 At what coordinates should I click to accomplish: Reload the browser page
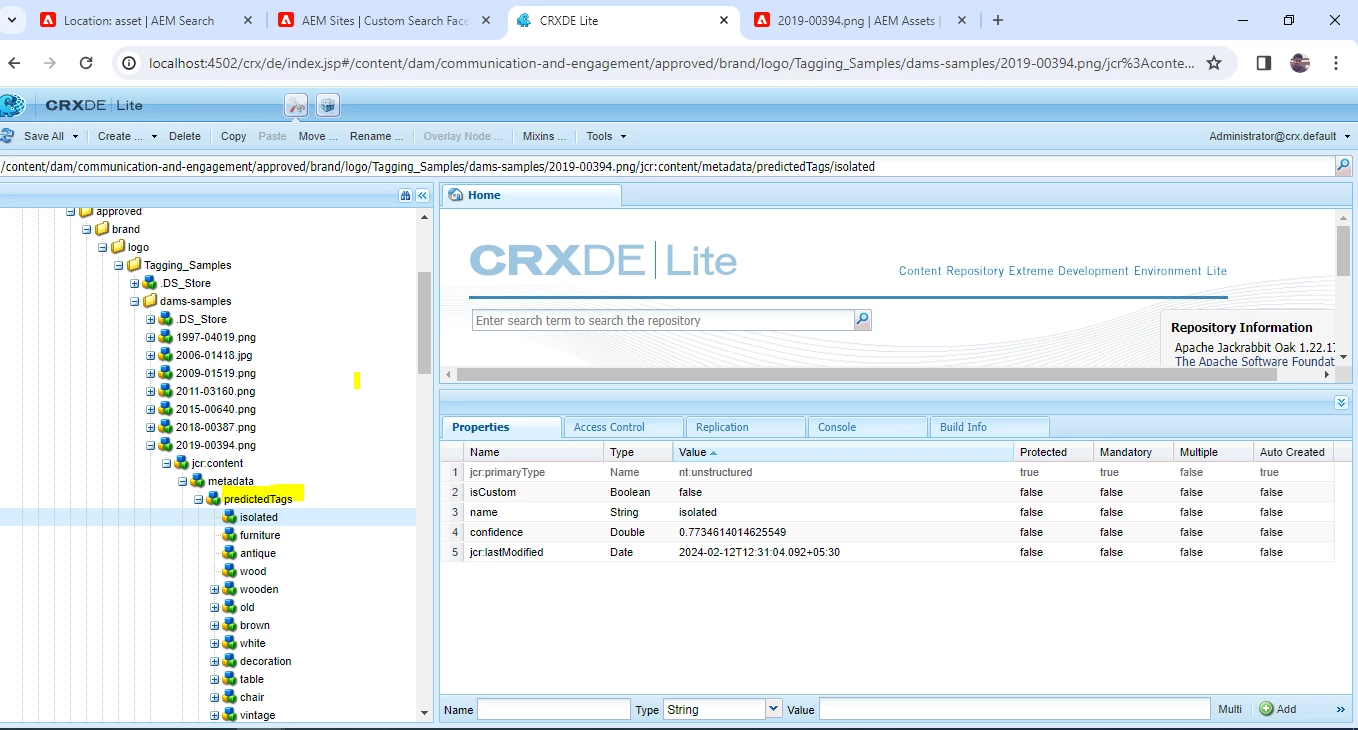[x=86, y=63]
